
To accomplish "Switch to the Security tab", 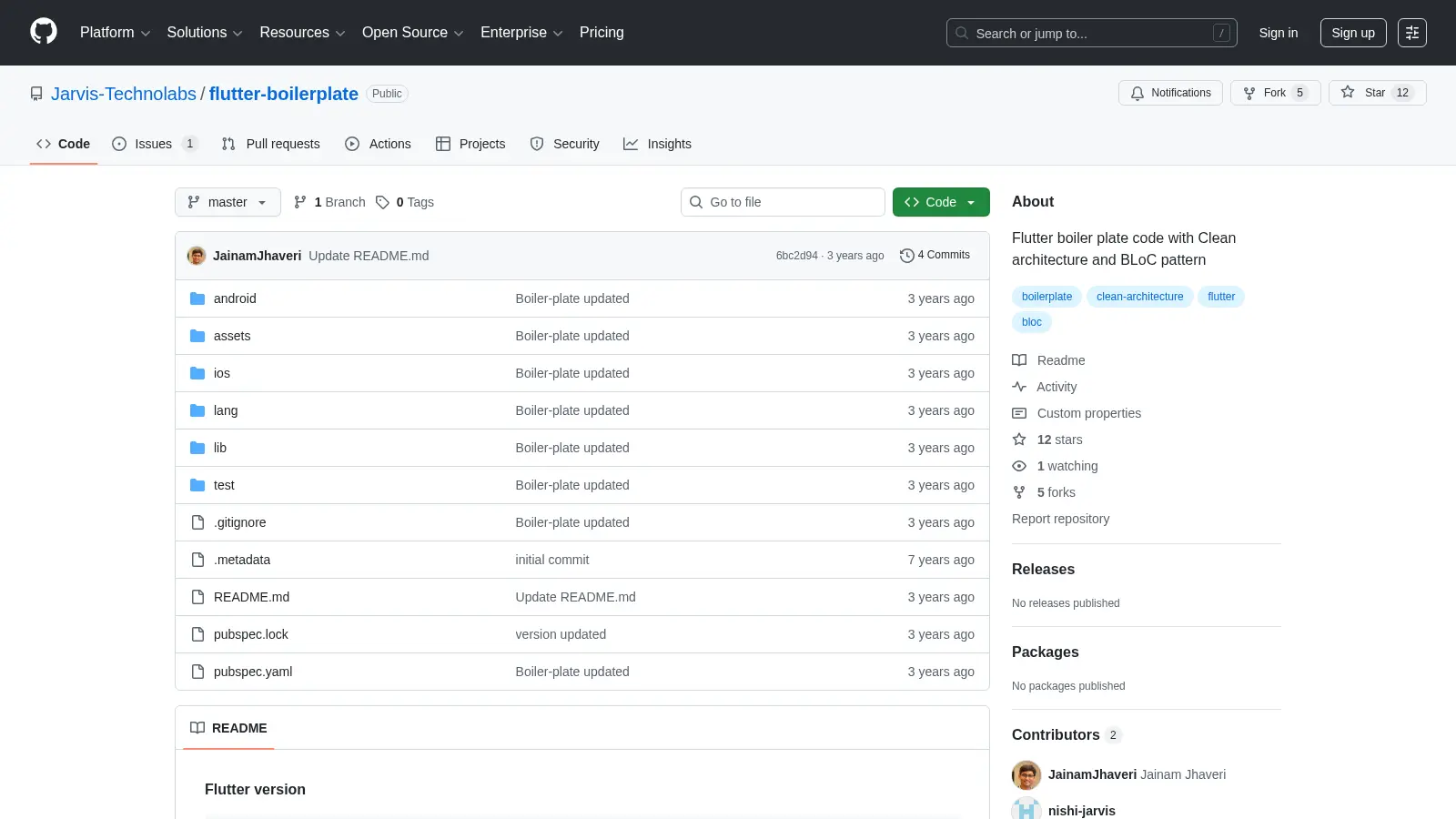I will (x=564, y=144).
